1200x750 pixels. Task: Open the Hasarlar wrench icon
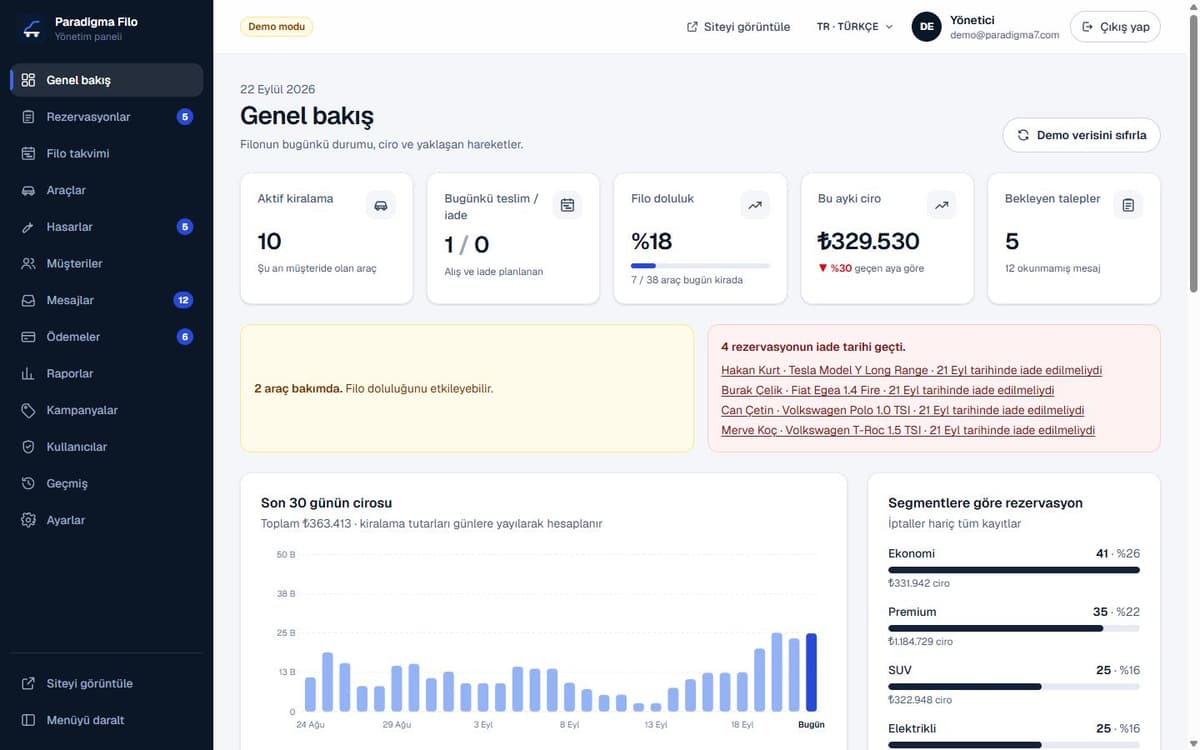pyautogui.click(x=28, y=227)
